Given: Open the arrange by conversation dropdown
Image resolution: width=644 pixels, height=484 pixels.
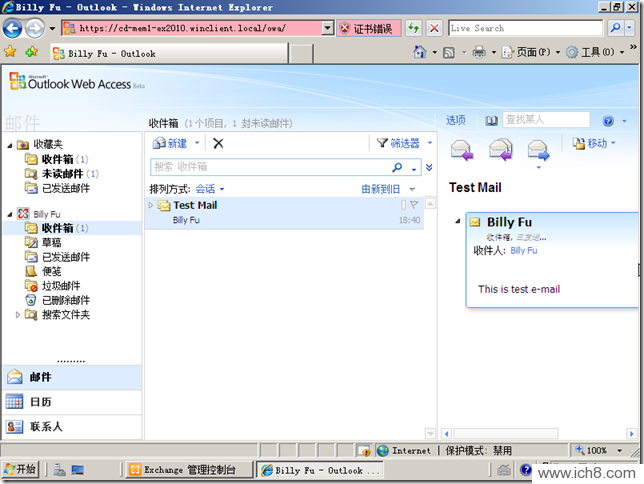Looking at the screenshot, I should click(x=209, y=189).
